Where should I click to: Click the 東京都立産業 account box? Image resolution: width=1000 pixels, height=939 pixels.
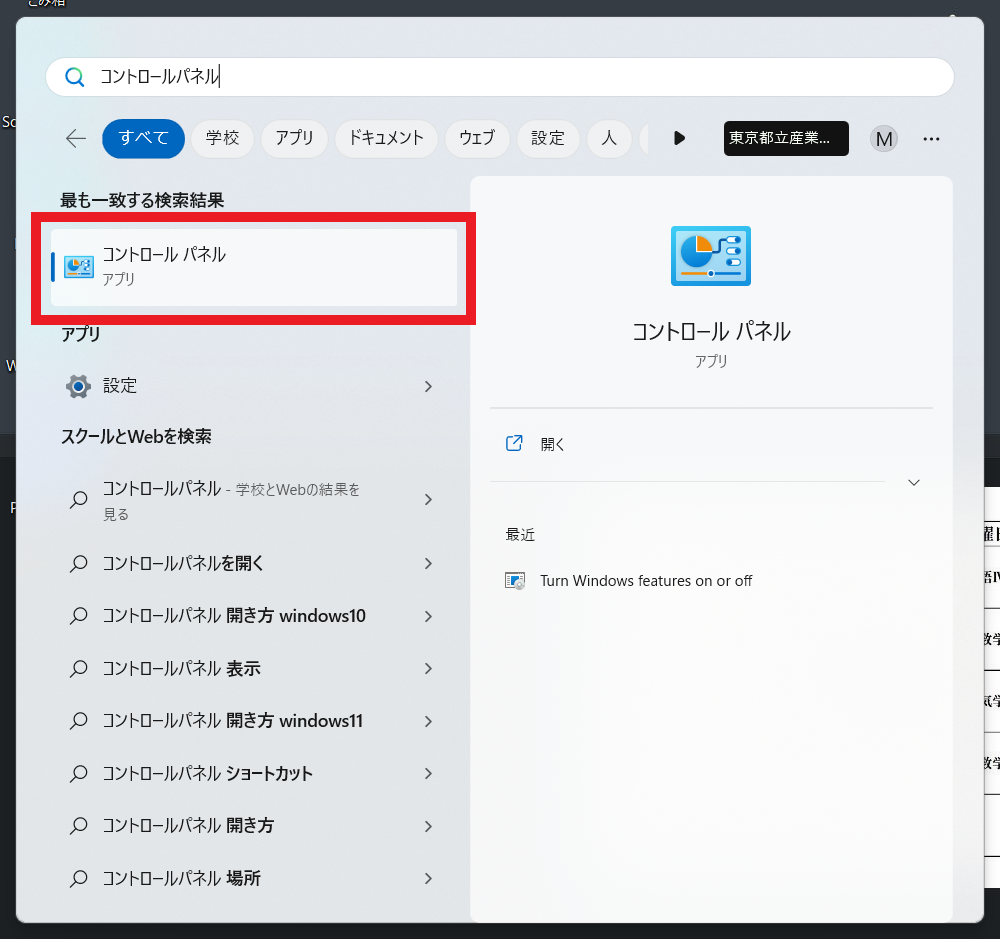(x=786, y=139)
